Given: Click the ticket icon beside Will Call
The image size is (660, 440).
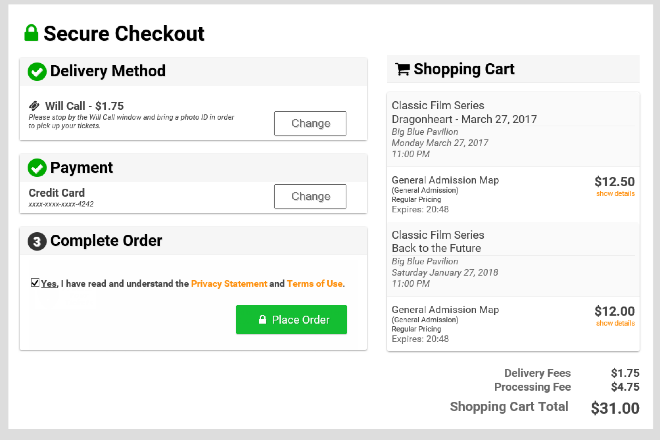Looking at the screenshot, I should (x=34, y=105).
